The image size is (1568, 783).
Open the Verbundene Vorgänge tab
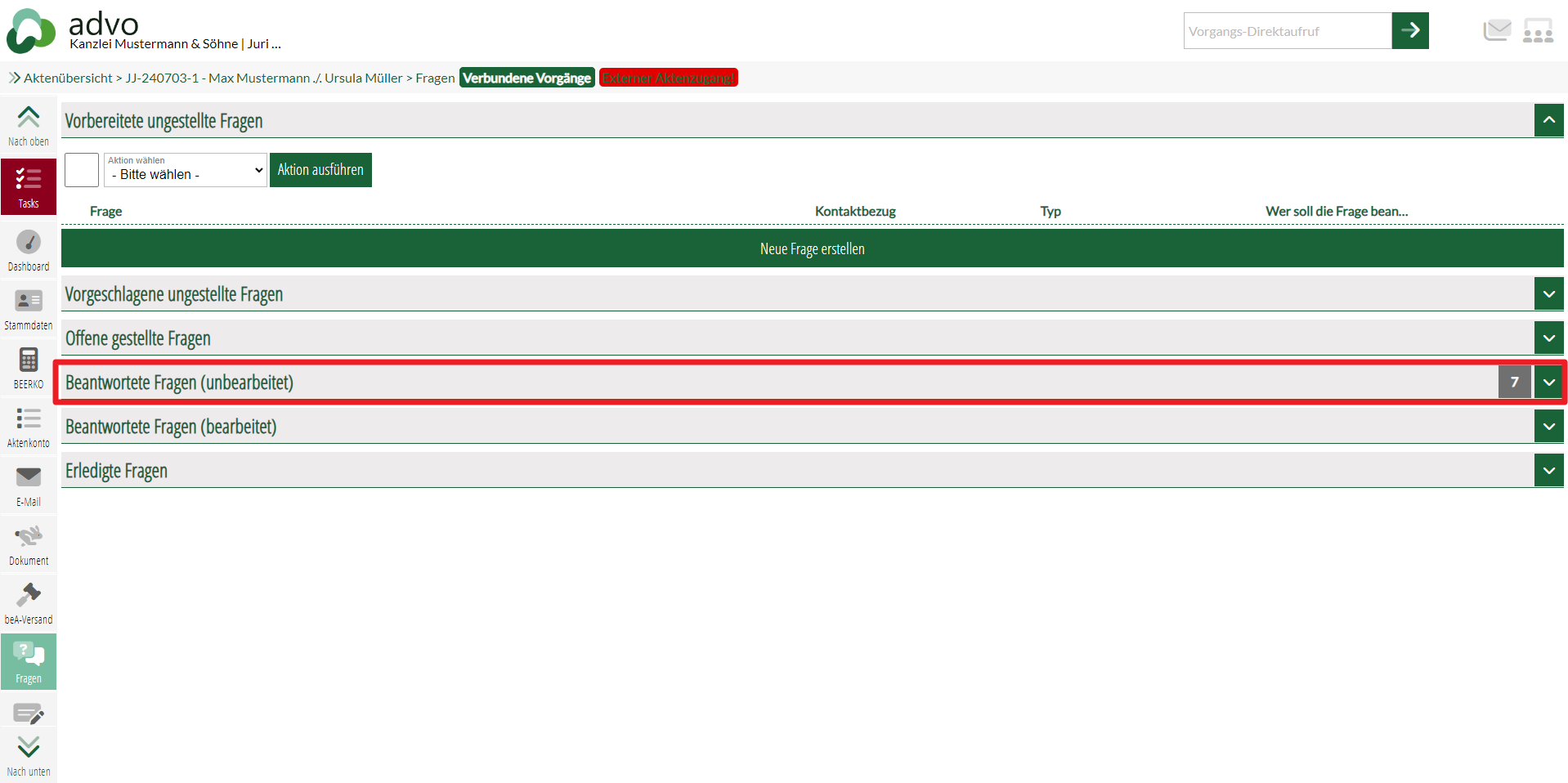[x=526, y=78]
